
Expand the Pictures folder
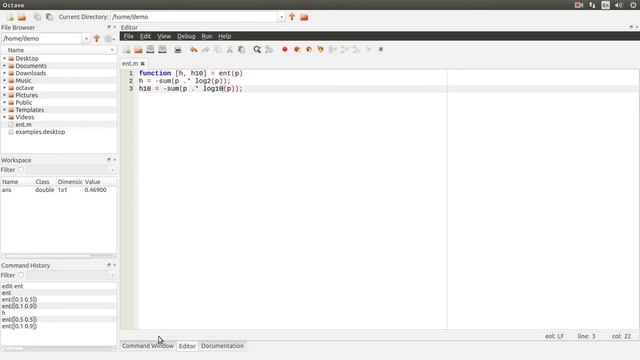point(4,95)
